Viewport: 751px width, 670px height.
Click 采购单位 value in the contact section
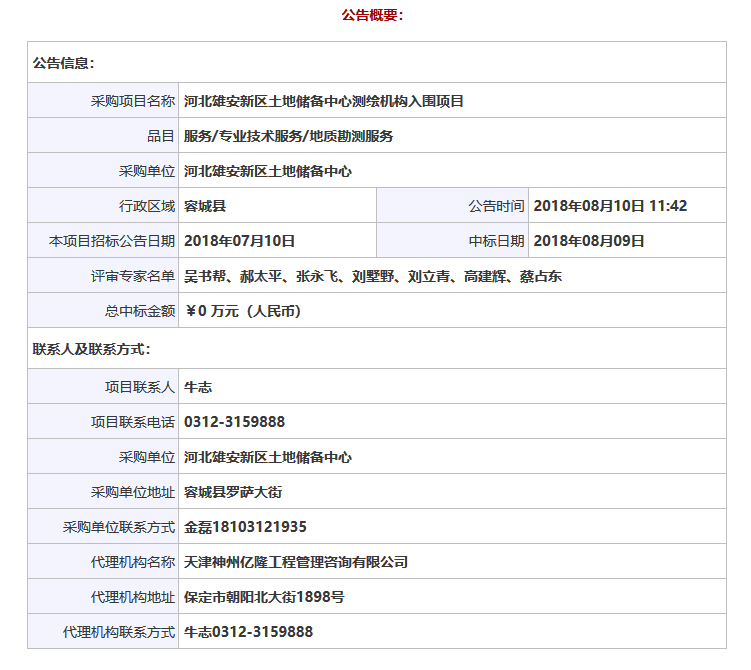coord(267,457)
